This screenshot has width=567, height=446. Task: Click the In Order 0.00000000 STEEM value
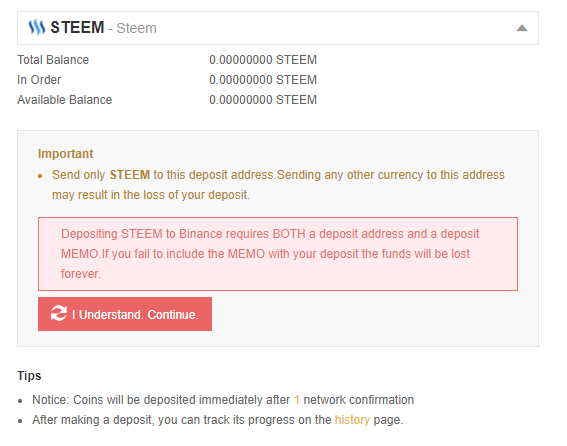(x=263, y=80)
